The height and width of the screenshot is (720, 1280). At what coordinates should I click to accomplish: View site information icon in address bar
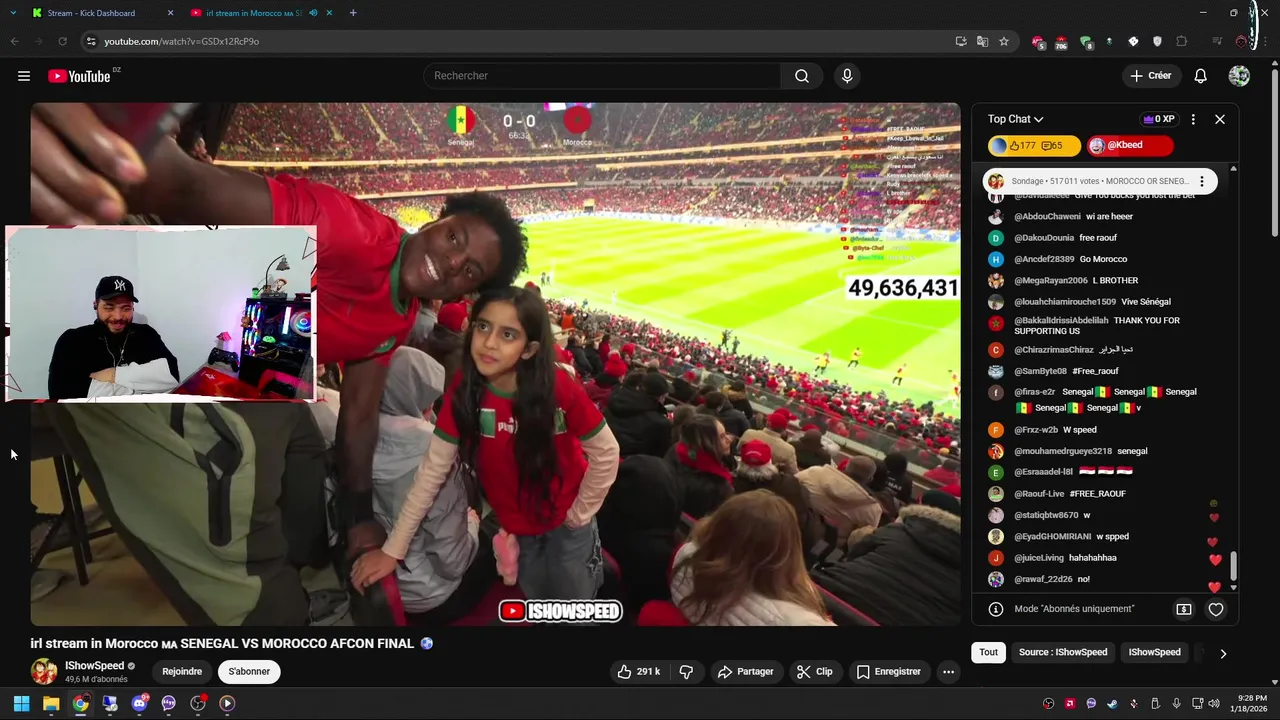pos(91,41)
